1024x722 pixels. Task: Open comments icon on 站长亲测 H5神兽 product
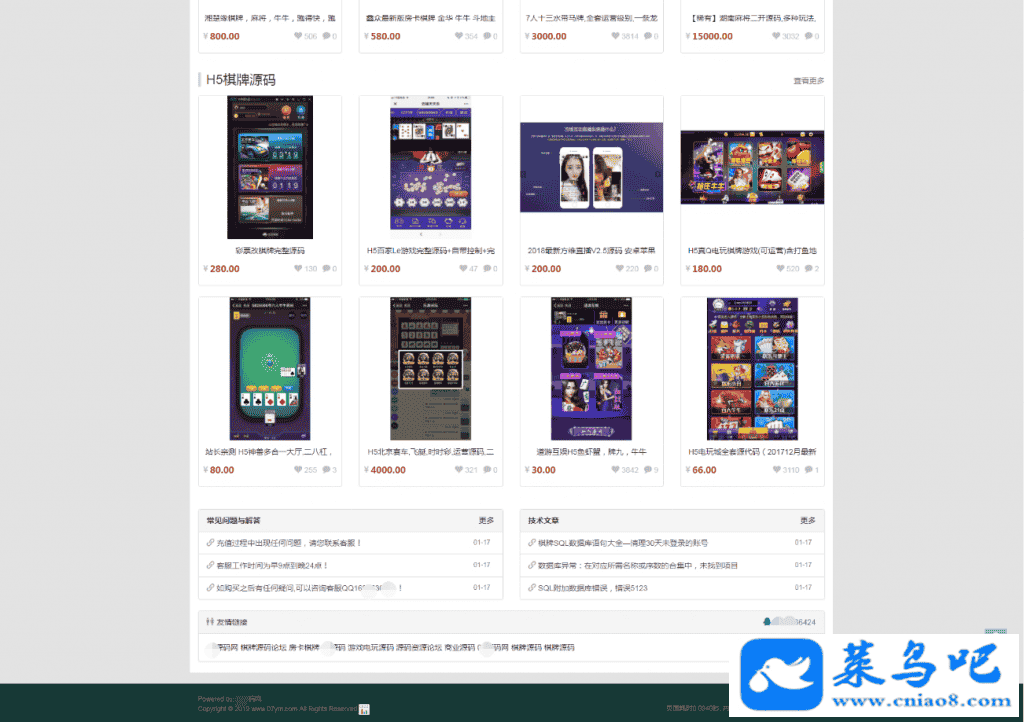pos(326,470)
